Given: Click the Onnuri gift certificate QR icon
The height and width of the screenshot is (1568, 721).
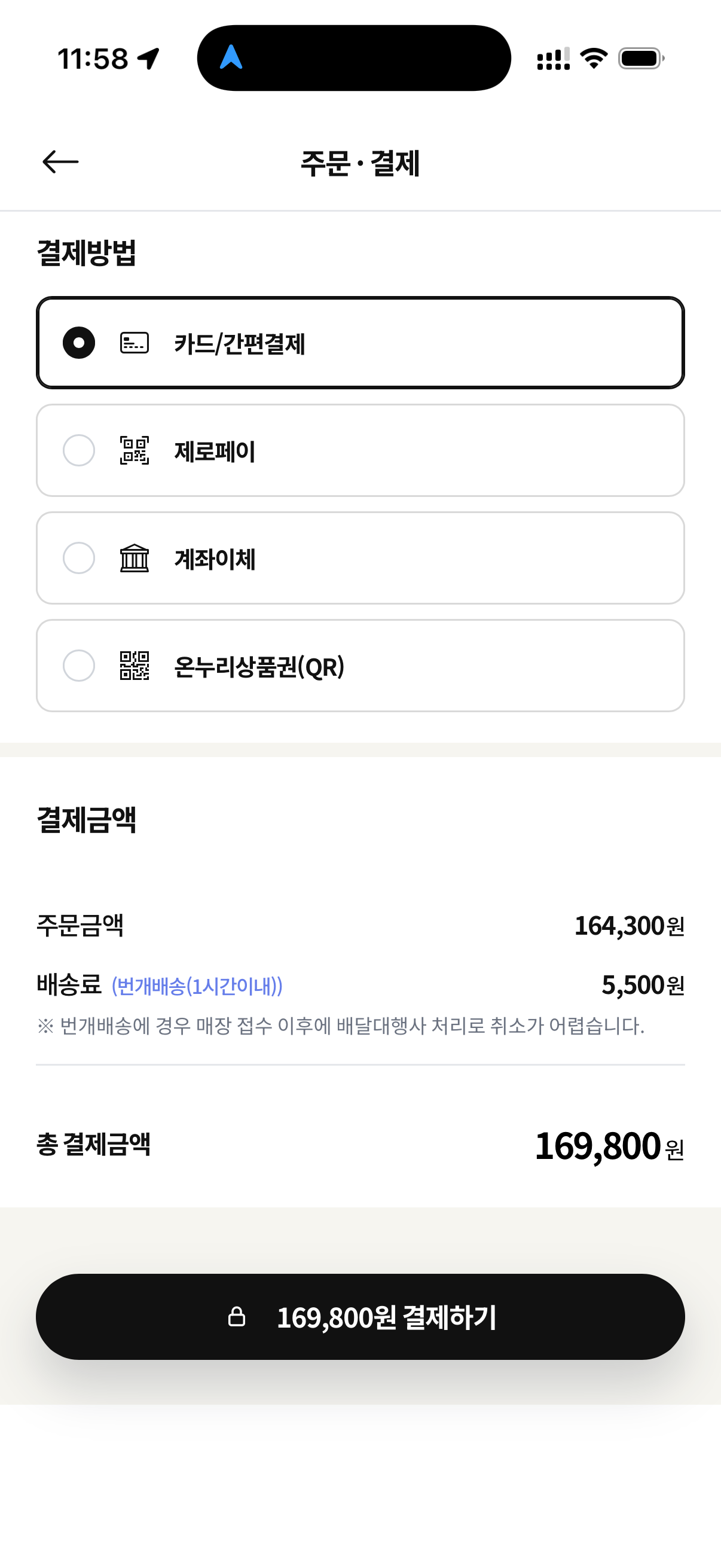Looking at the screenshot, I should pyautogui.click(x=135, y=666).
